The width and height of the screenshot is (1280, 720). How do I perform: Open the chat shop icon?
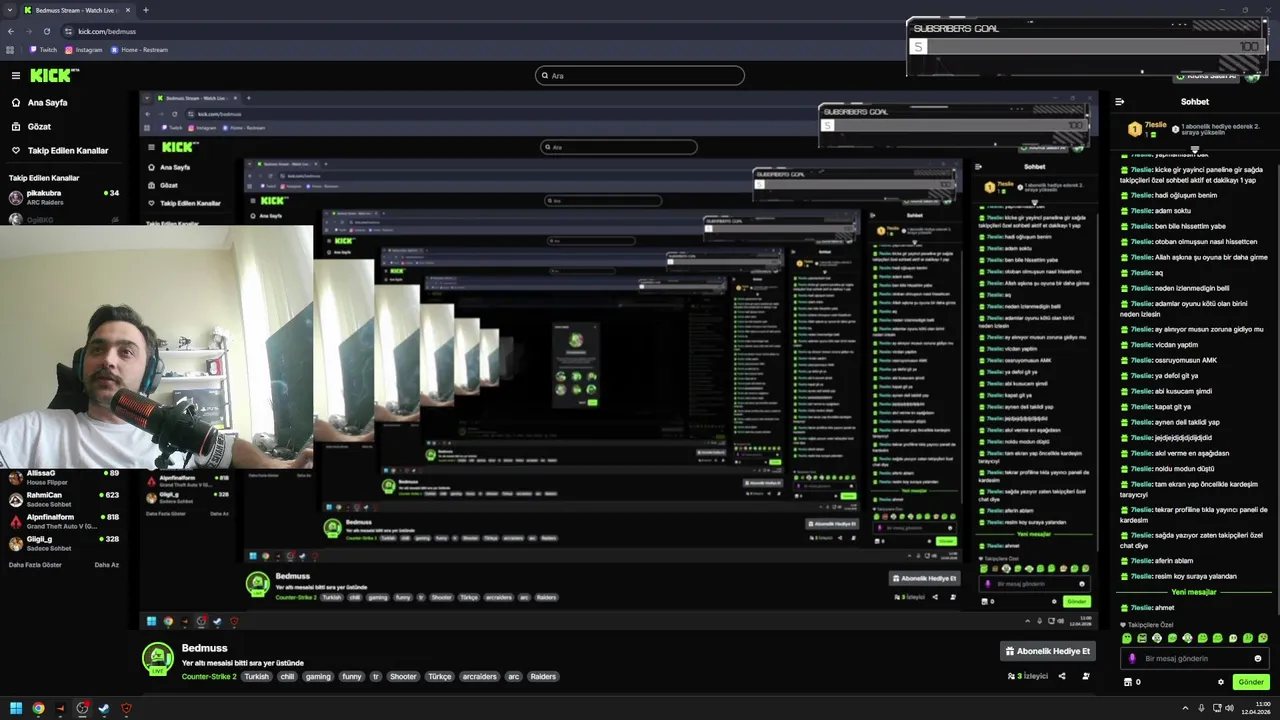1128,682
